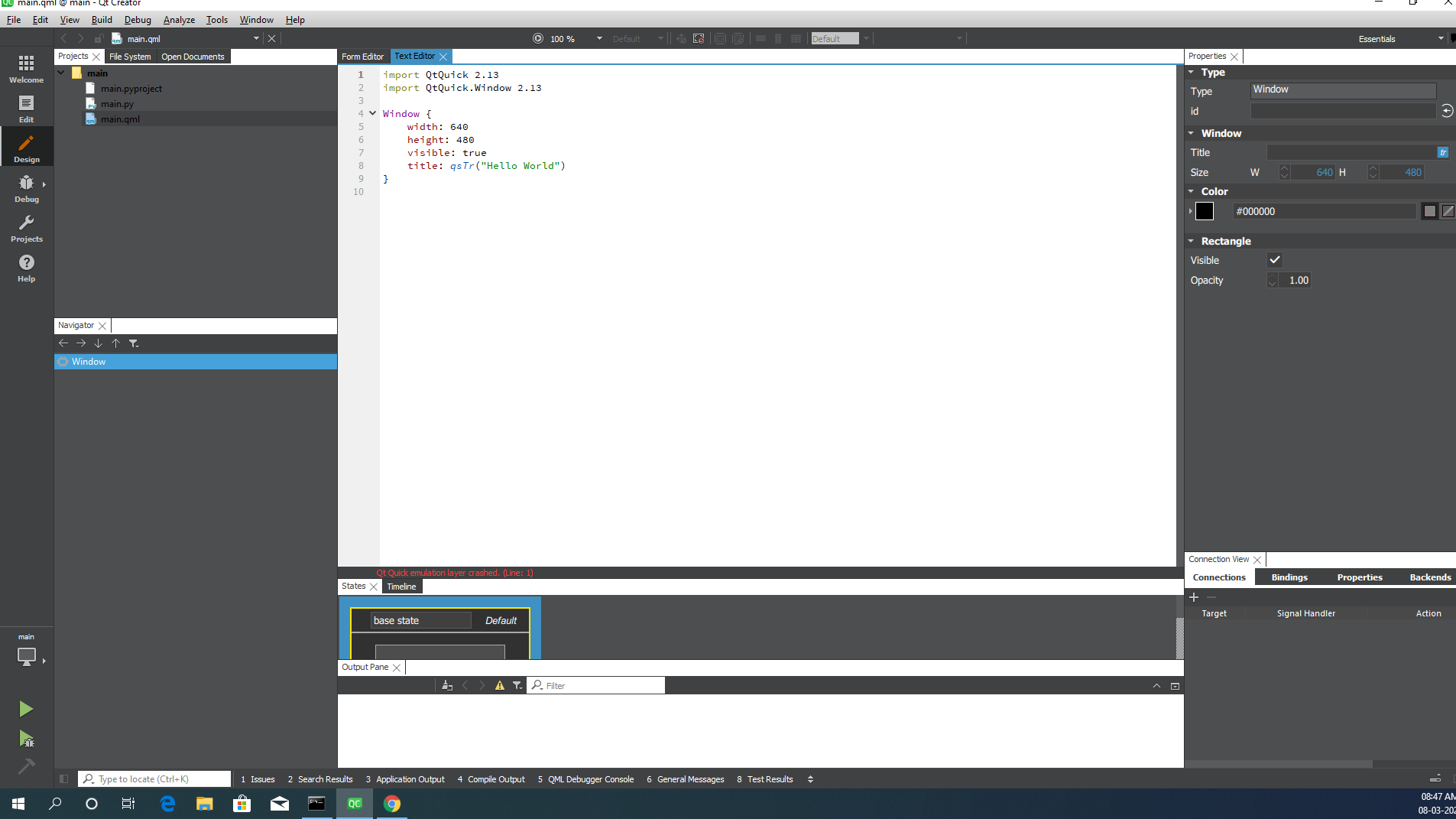Click the green Run button

point(26,709)
